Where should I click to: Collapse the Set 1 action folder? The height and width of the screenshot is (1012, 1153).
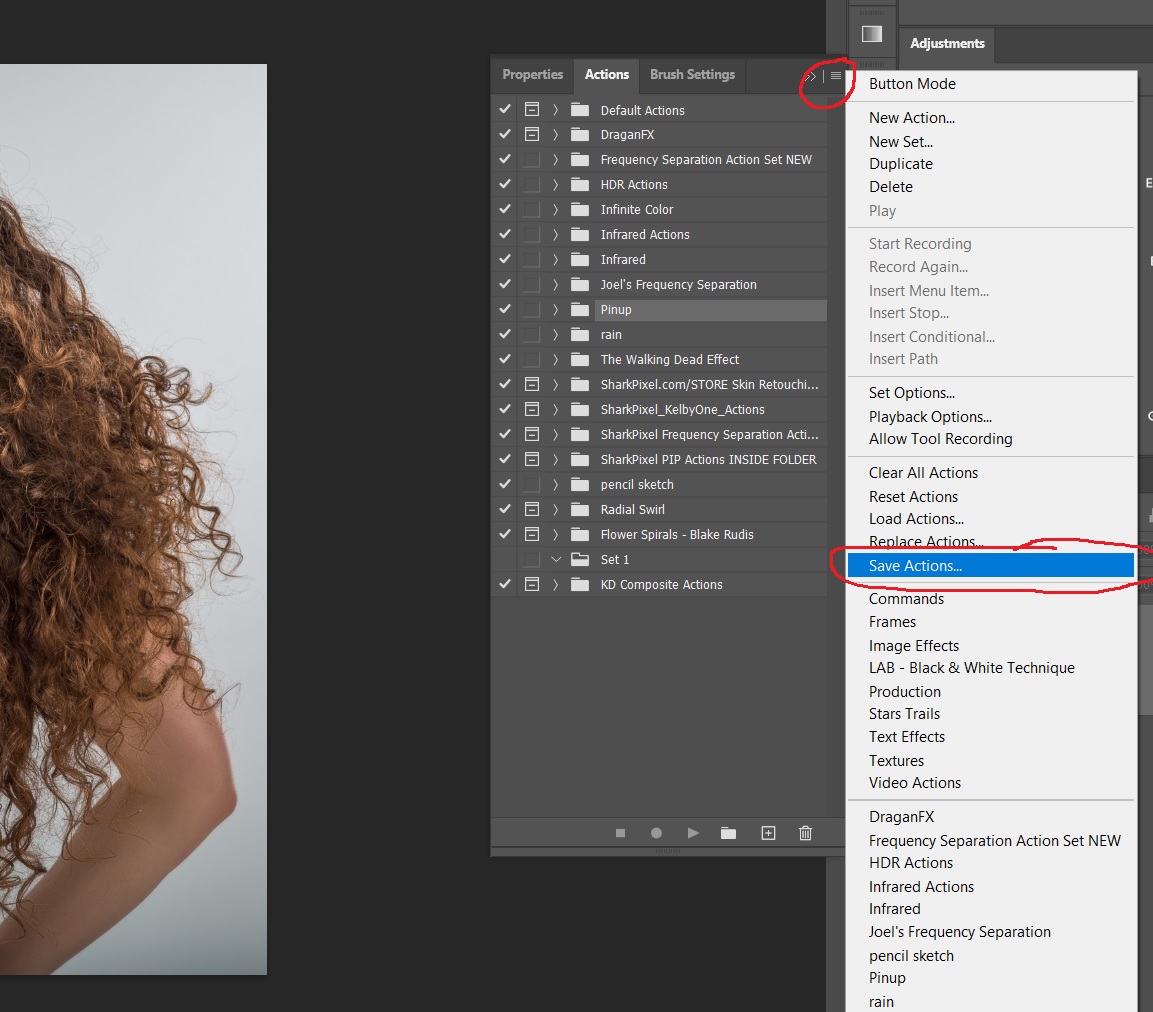pos(556,560)
